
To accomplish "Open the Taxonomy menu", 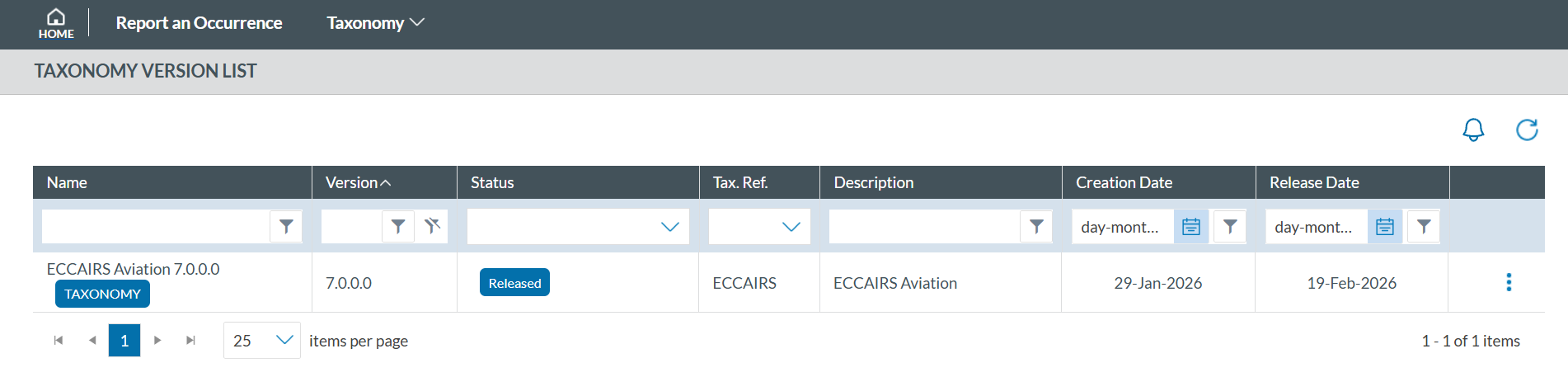I will coord(375,23).
